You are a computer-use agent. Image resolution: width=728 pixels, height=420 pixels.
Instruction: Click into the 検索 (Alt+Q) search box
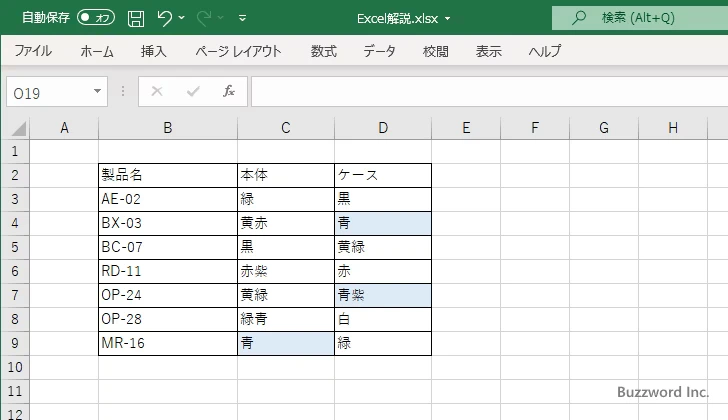click(x=640, y=18)
